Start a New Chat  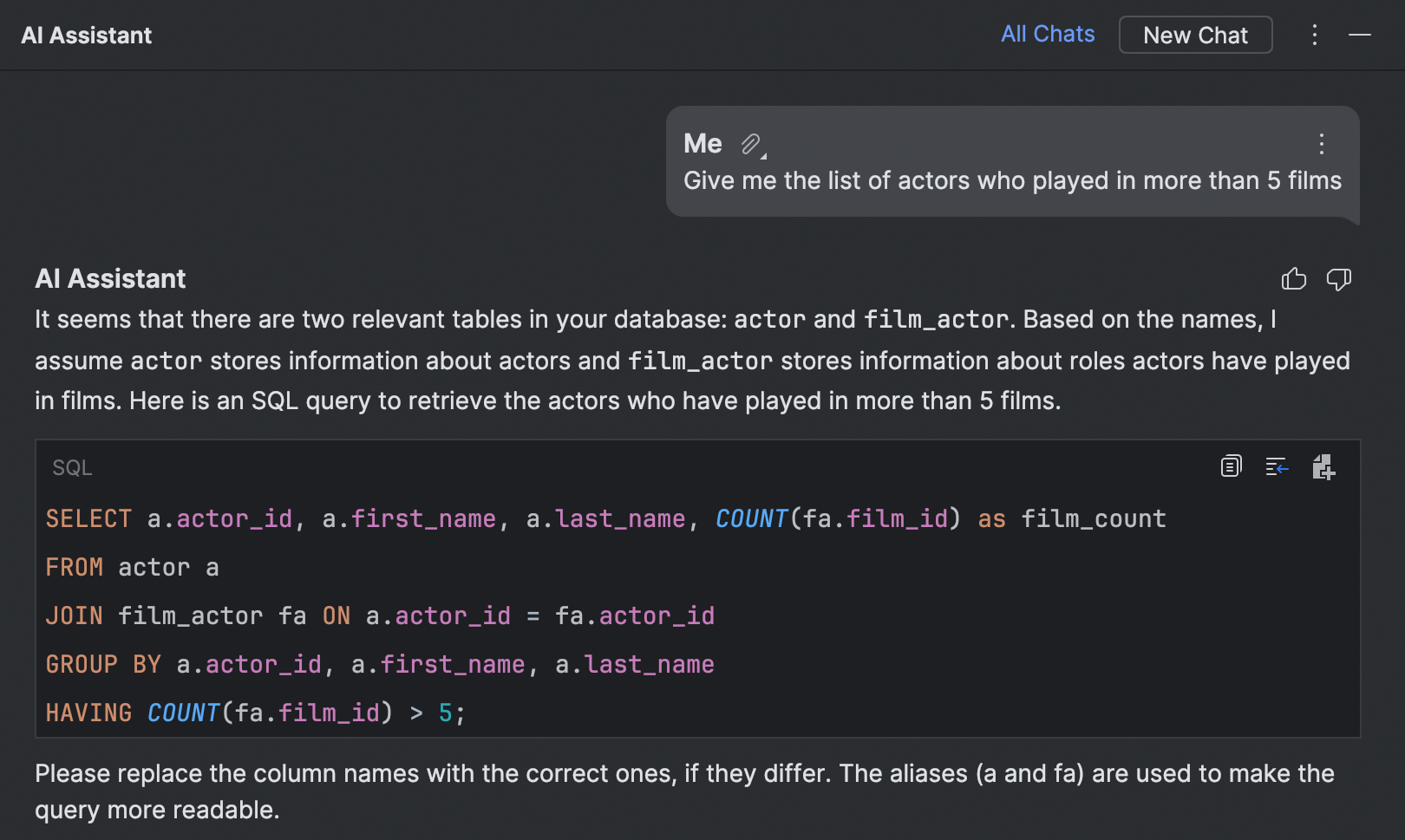1194,35
